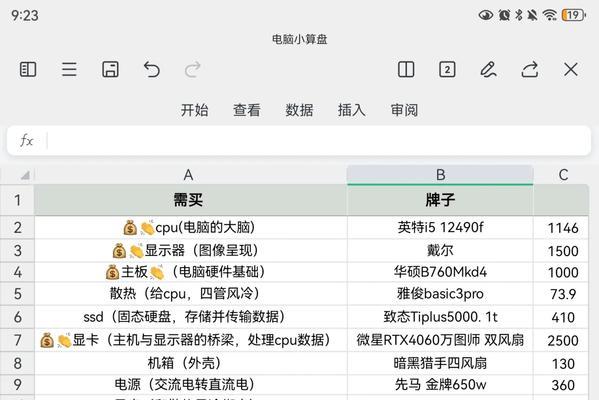Select cell 散热（给cpu，四管风冷）
The height and width of the screenshot is (400, 599).
tap(191, 294)
